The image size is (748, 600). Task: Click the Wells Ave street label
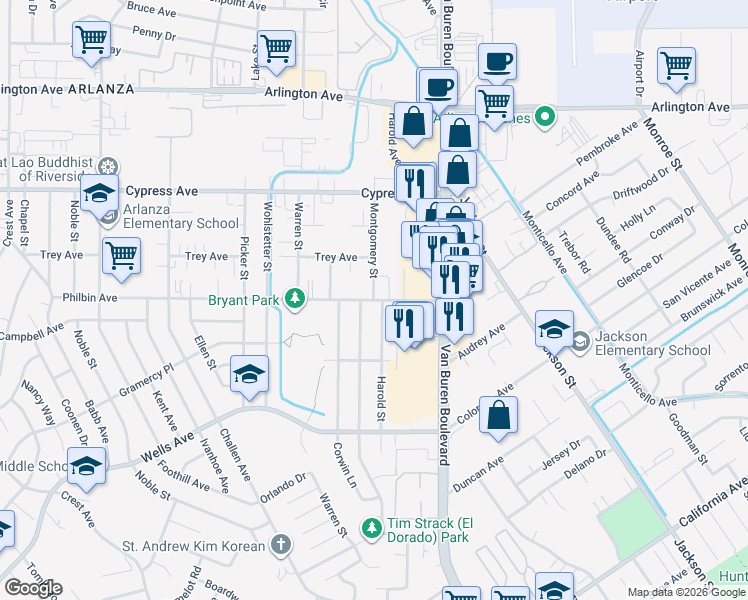click(x=167, y=447)
